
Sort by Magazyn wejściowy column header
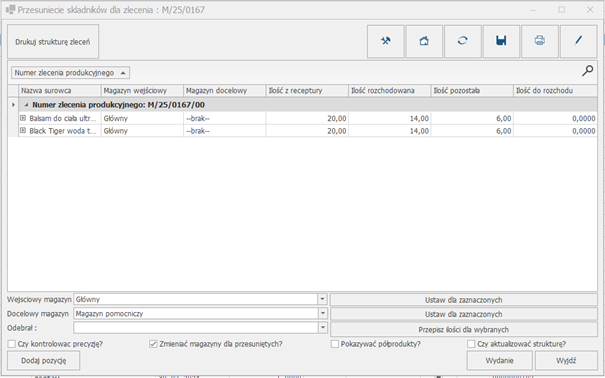(142, 91)
